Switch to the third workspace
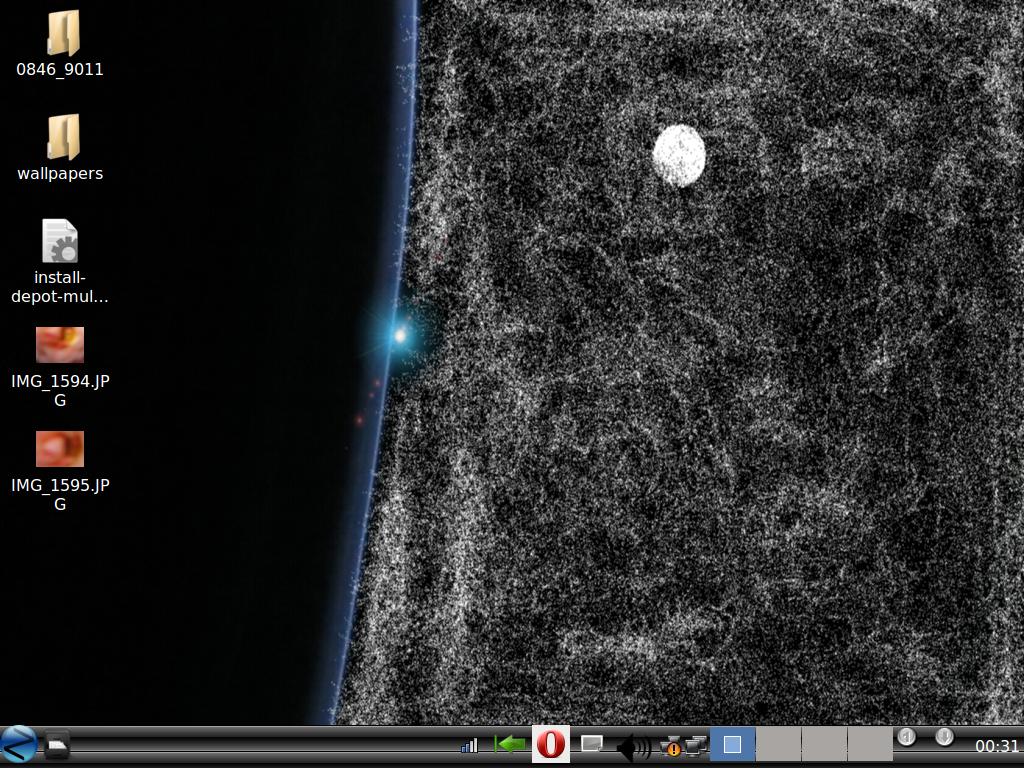Screen dimensions: 1024x768 pos(824,745)
